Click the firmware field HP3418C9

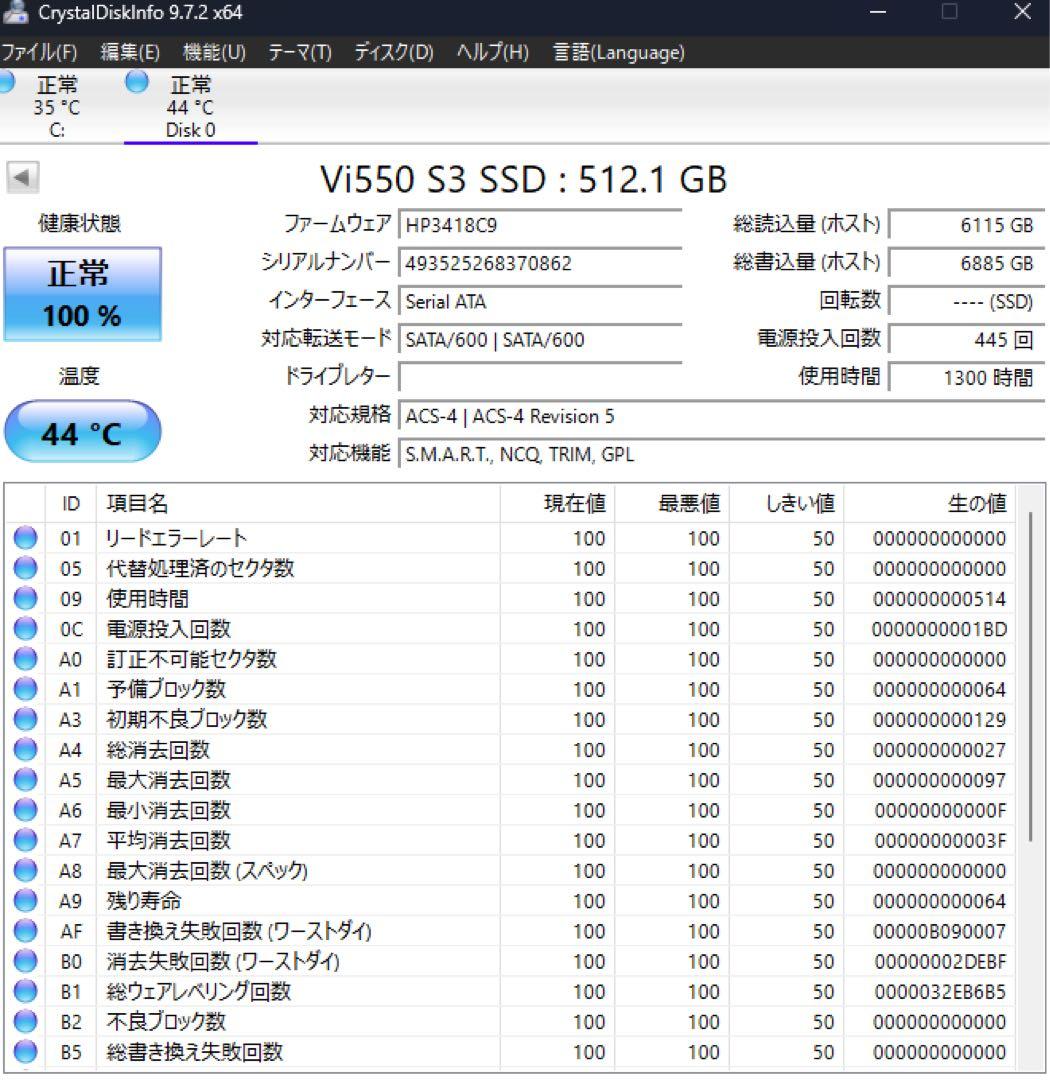(x=540, y=225)
